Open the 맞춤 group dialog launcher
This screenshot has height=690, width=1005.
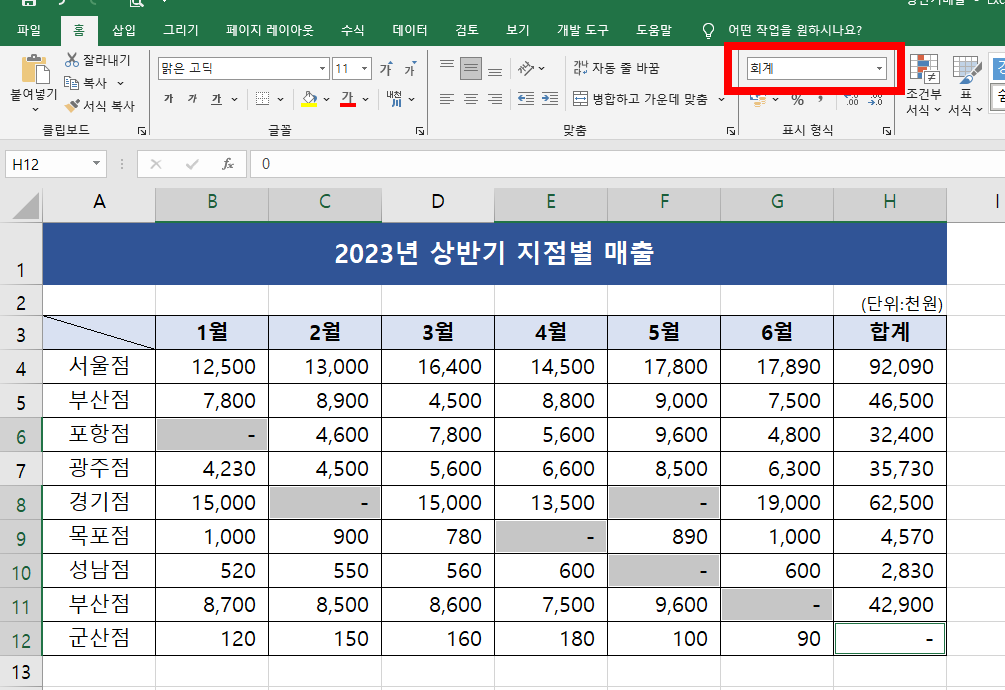731,131
